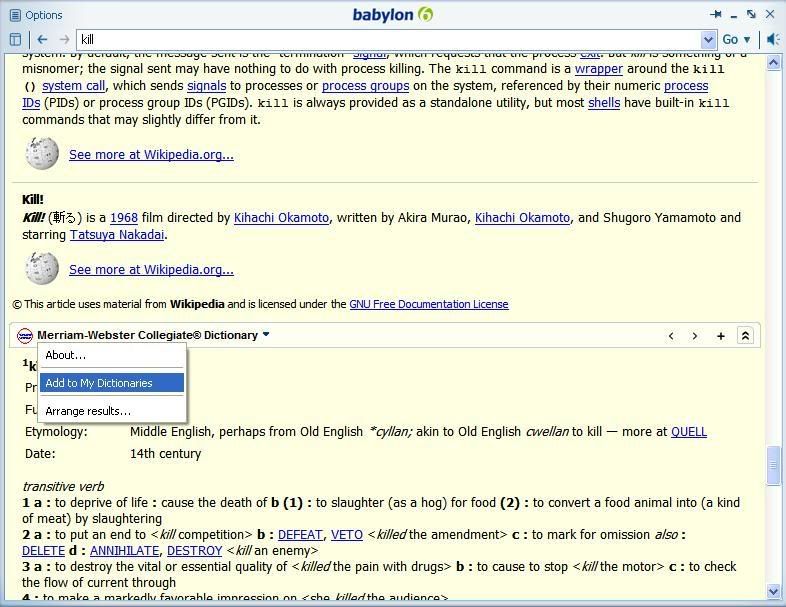Toggle the sidebar panel icon
The height and width of the screenshot is (607, 786).
pos(16,39)
